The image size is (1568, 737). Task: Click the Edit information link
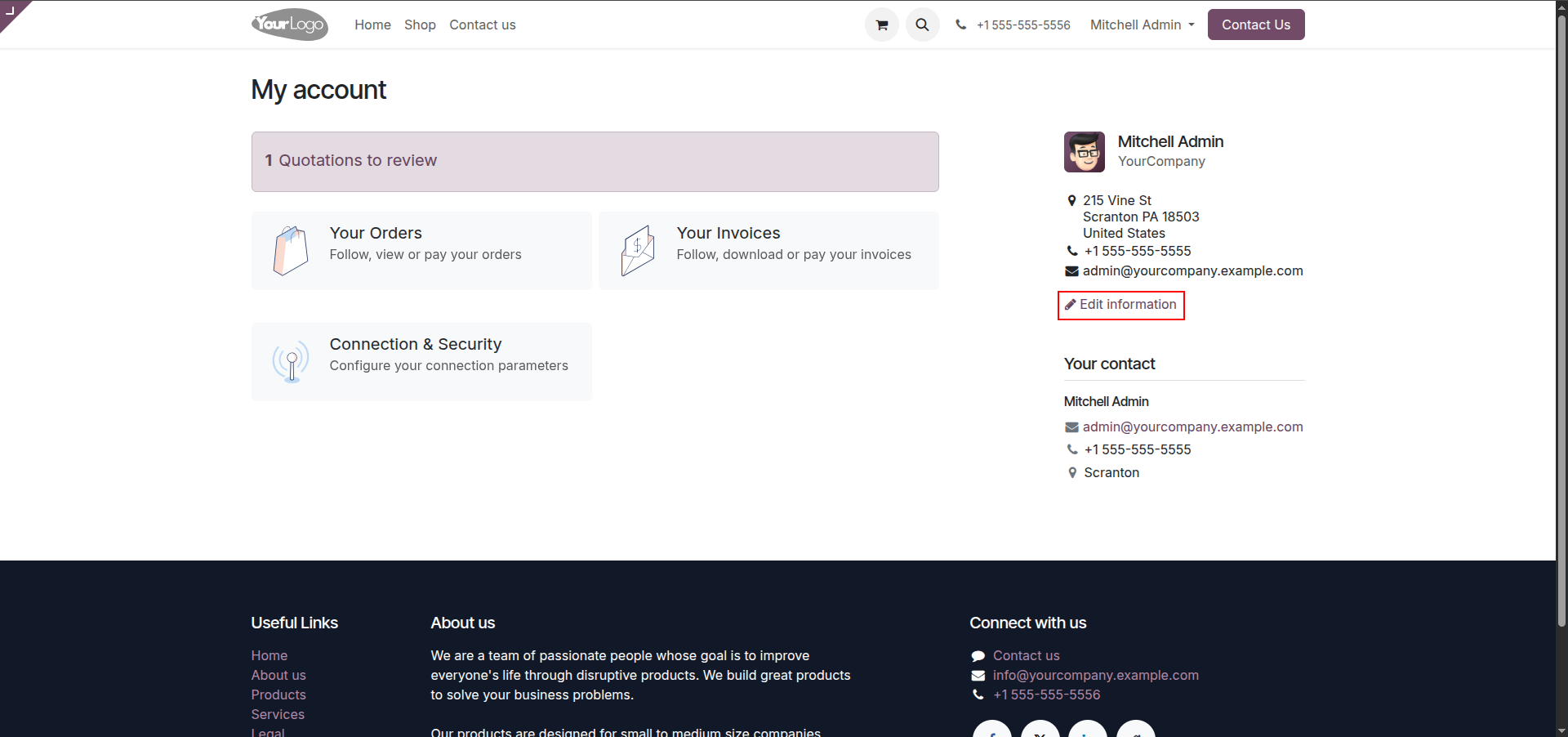(1121, 305)
